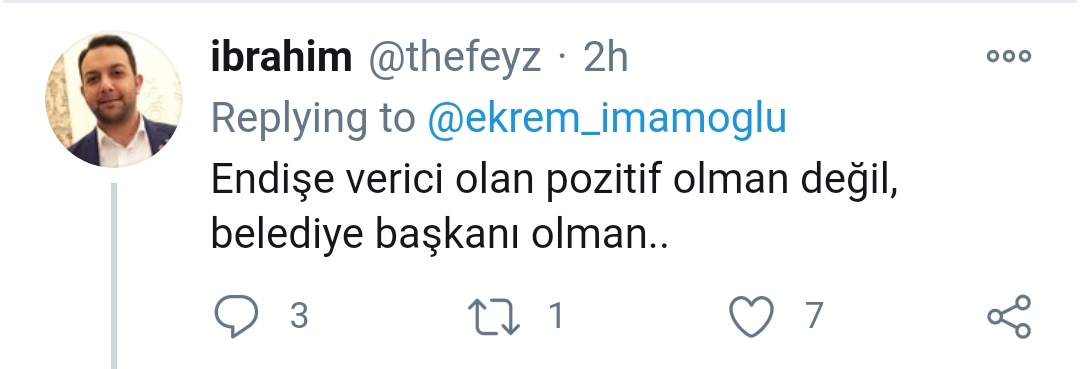Open the @thefeyz handle
Image resolution: width=1080 pixels, height=369 pixels.
(455, 58)
